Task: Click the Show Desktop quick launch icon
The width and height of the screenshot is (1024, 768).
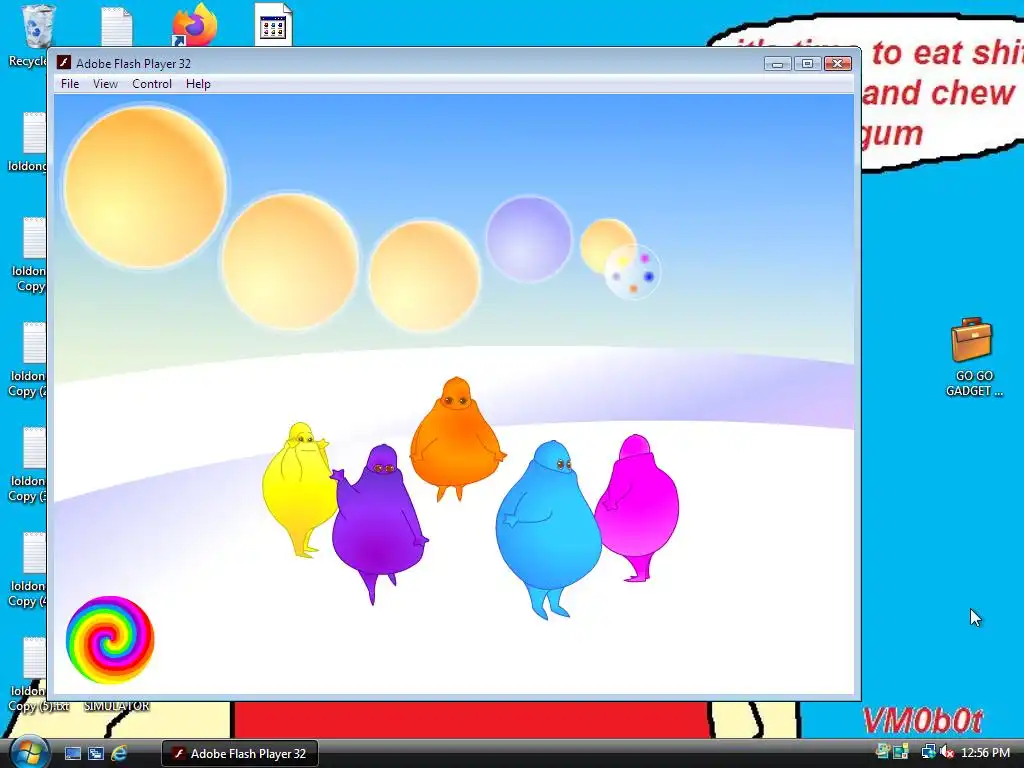Action: [72, 753]
